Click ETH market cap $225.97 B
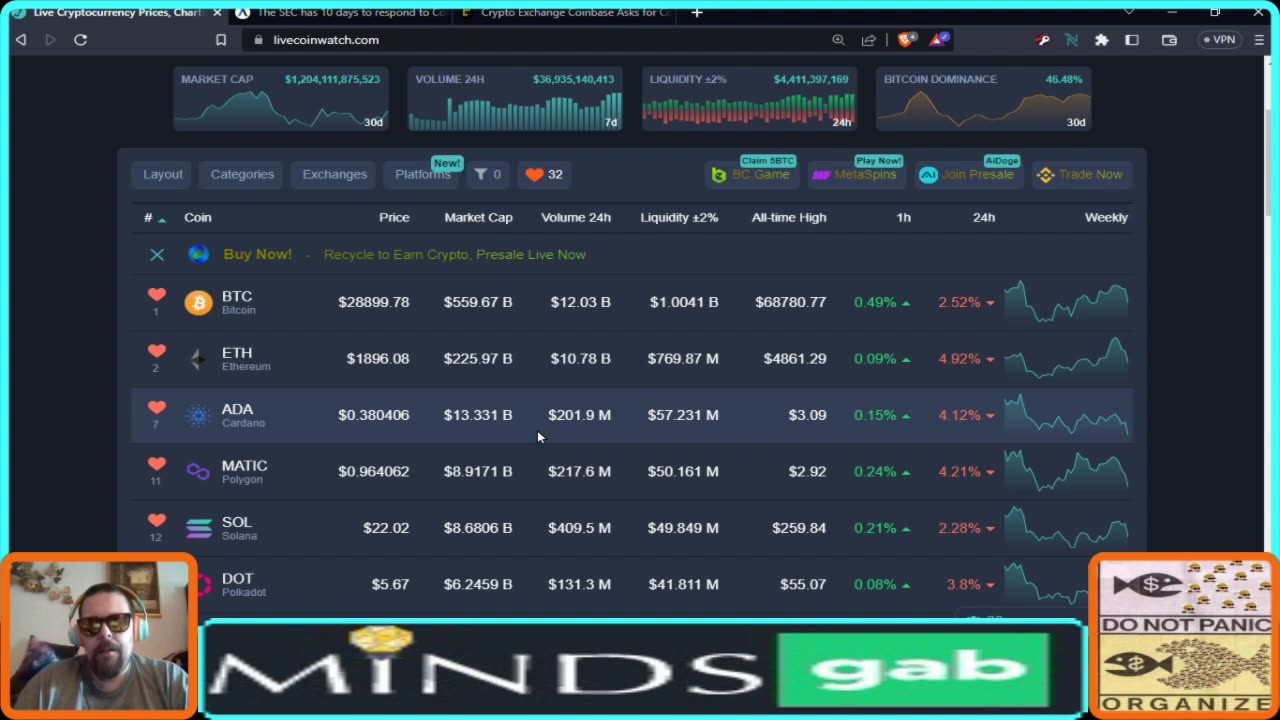1280x720 pixels. pos(478,358)
